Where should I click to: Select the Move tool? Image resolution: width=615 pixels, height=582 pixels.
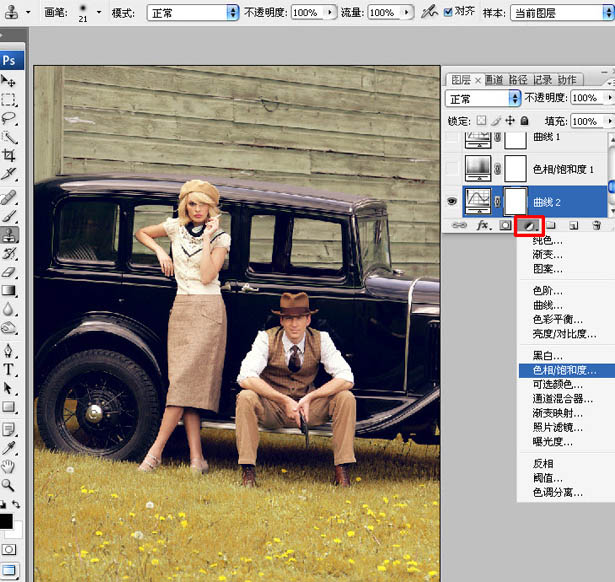(x=9, y=81)
